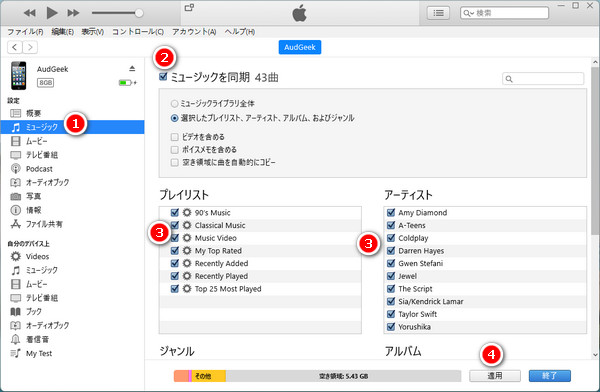
Task: Uncheck the Recently Added playlist
Action: (174, 263)
